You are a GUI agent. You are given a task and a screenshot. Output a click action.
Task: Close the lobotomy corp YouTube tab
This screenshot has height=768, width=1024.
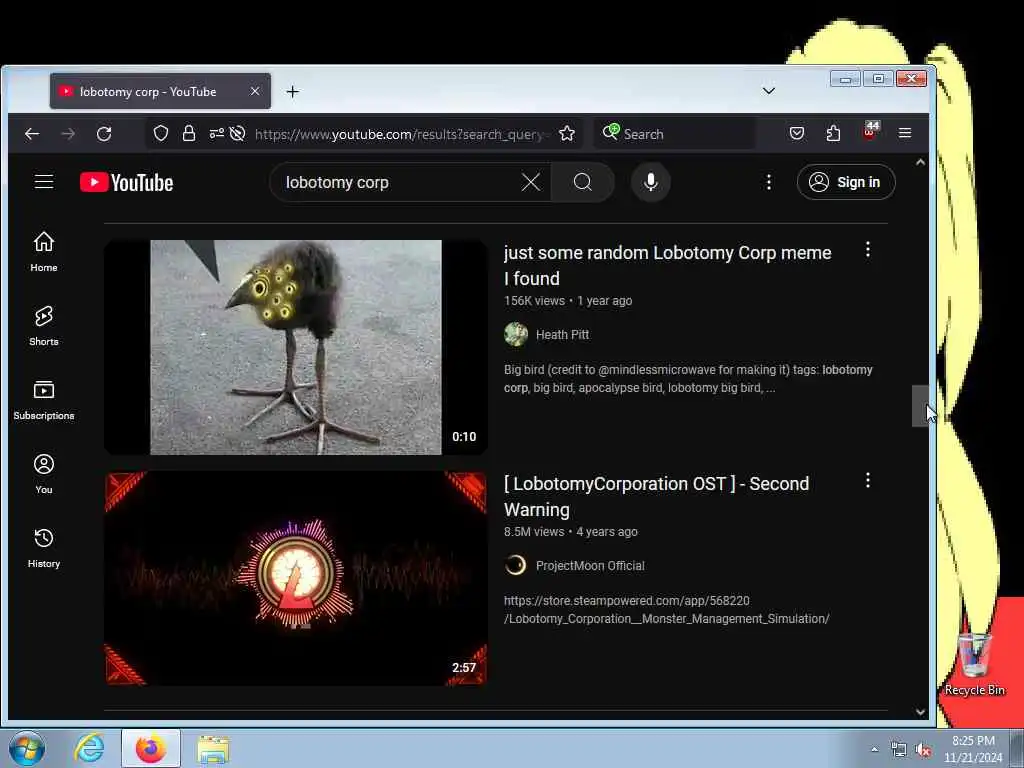click(255, 91)
